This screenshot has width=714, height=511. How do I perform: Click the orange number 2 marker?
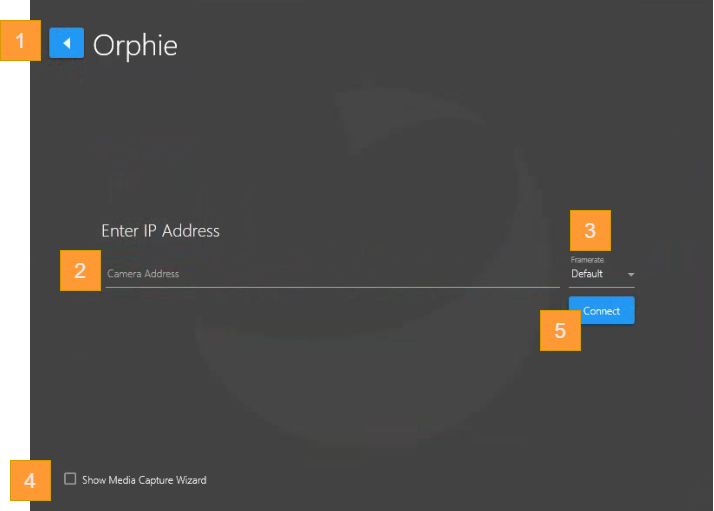pyautogui.click(x=80, y=270)
